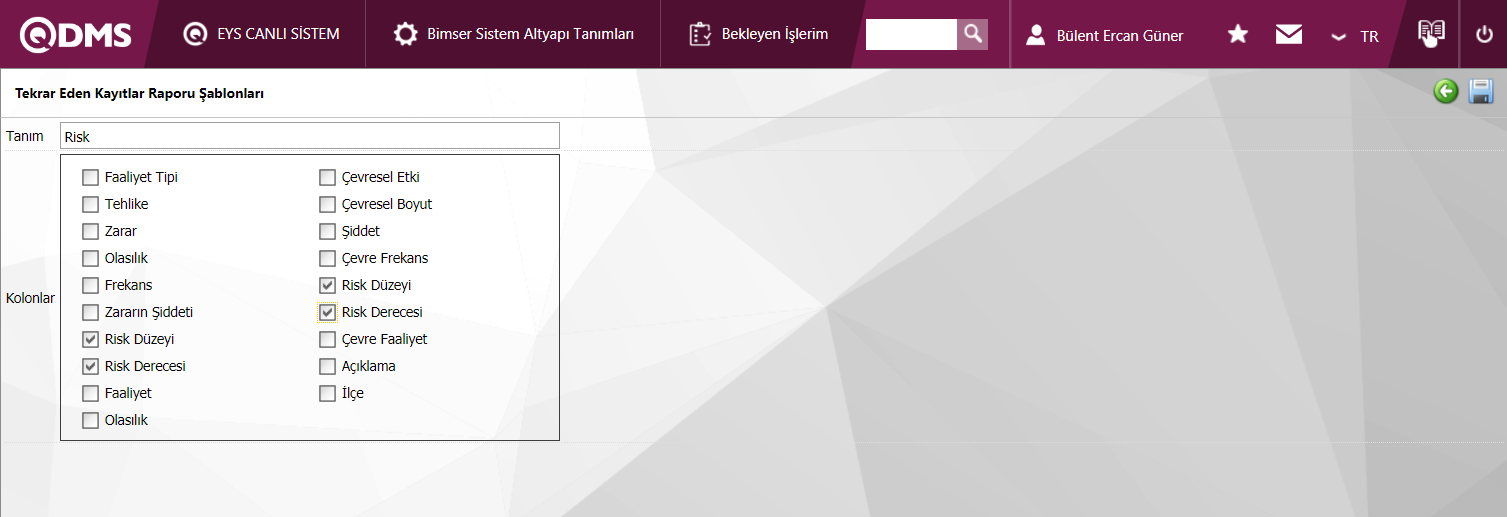Screen dimensions: 1507x517
Task: Check the Çevresel Etki checkbox
Action: tap(327, 178)
